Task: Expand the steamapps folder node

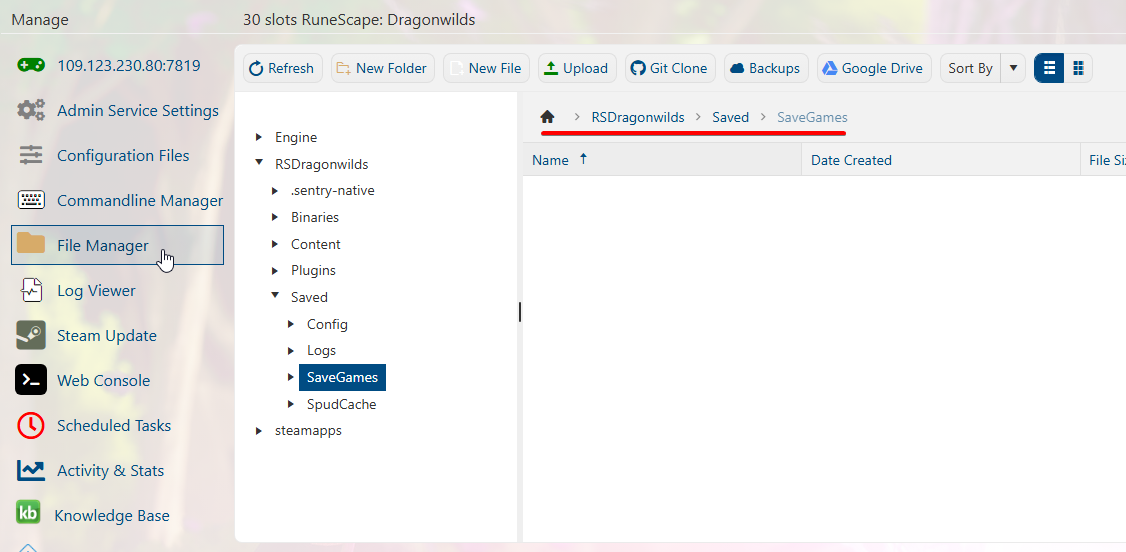Action: click(260, 431)
